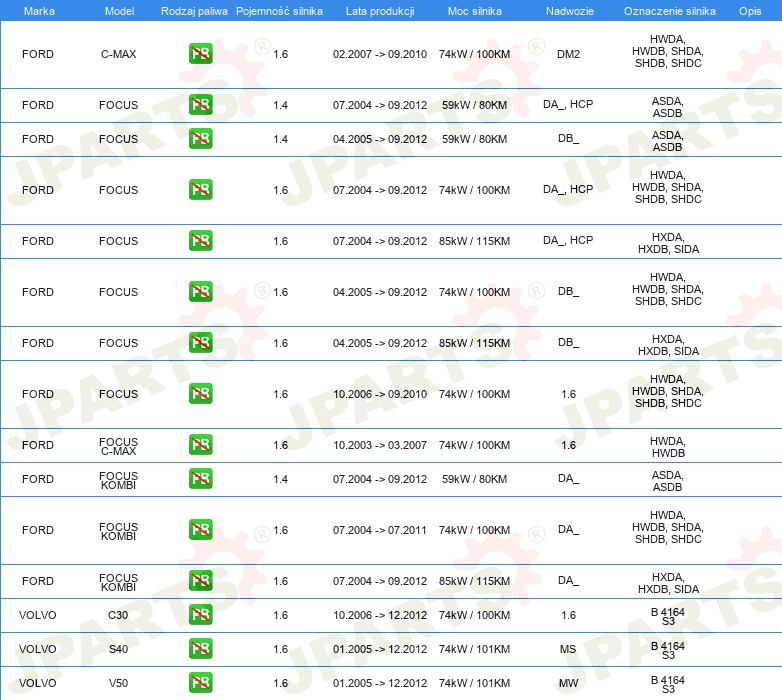Click the fuel icon in Volvo V50 row

[200, 683]
